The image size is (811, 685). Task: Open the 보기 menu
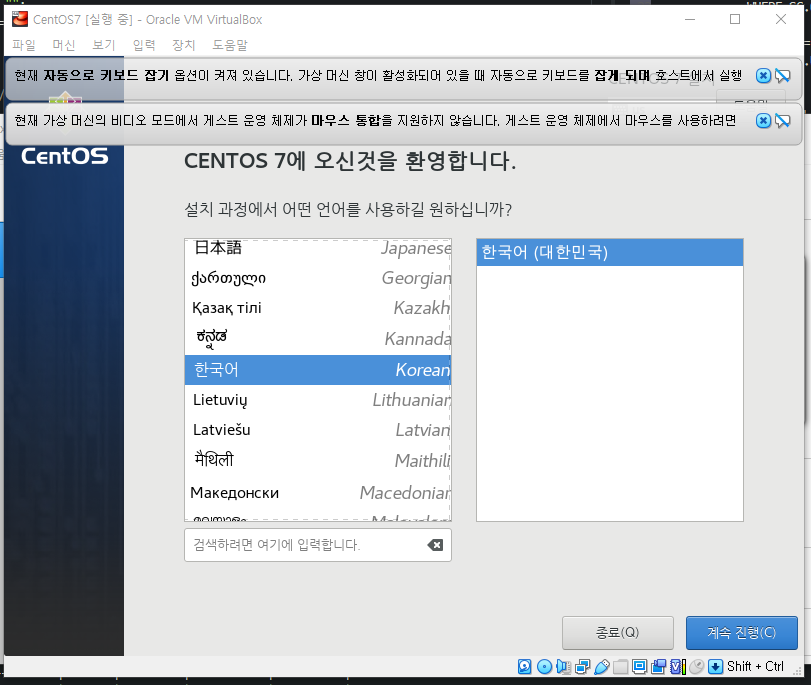pyautogui.click(x=103, y=45)
